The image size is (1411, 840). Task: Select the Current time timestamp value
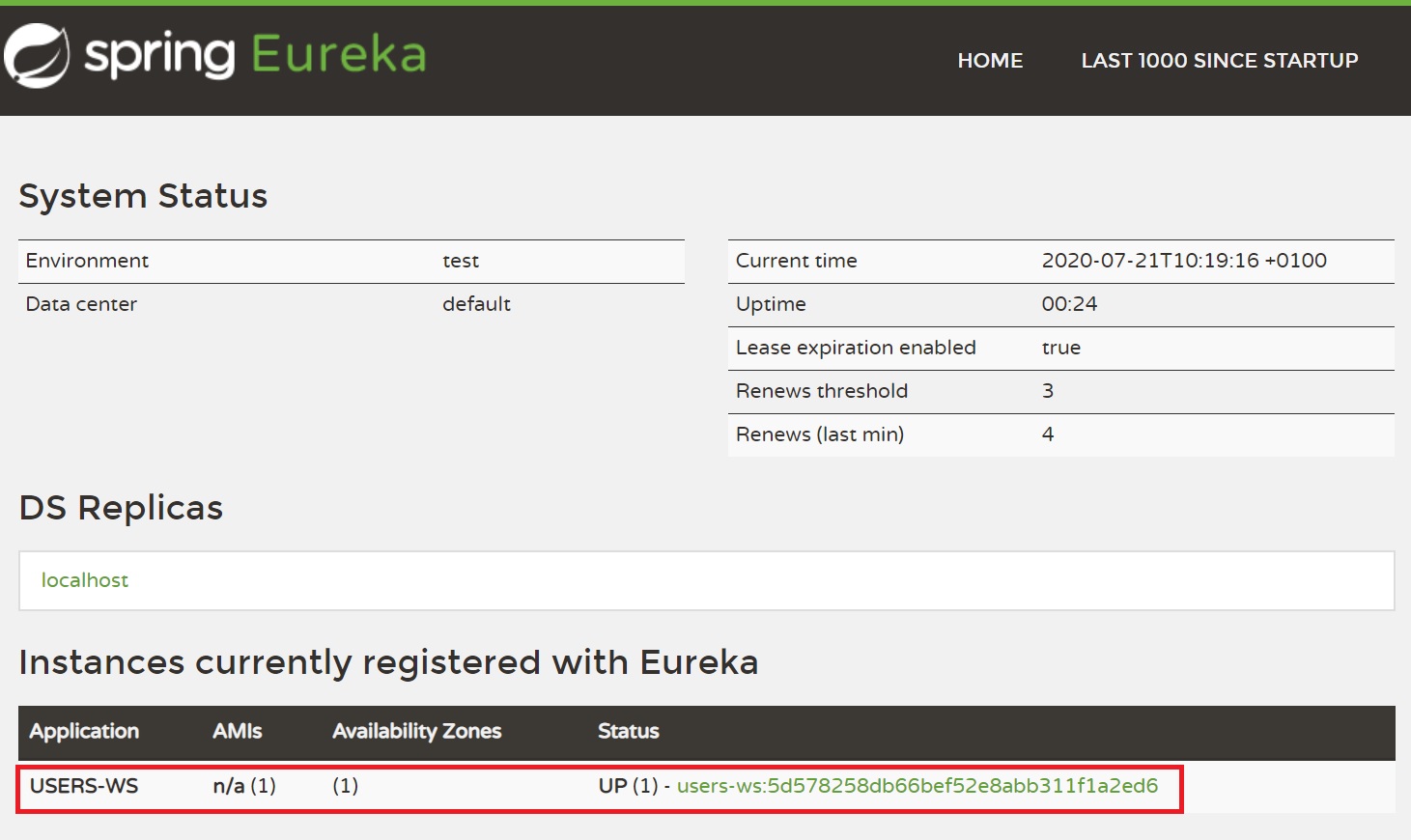(x=1183, y=261)
